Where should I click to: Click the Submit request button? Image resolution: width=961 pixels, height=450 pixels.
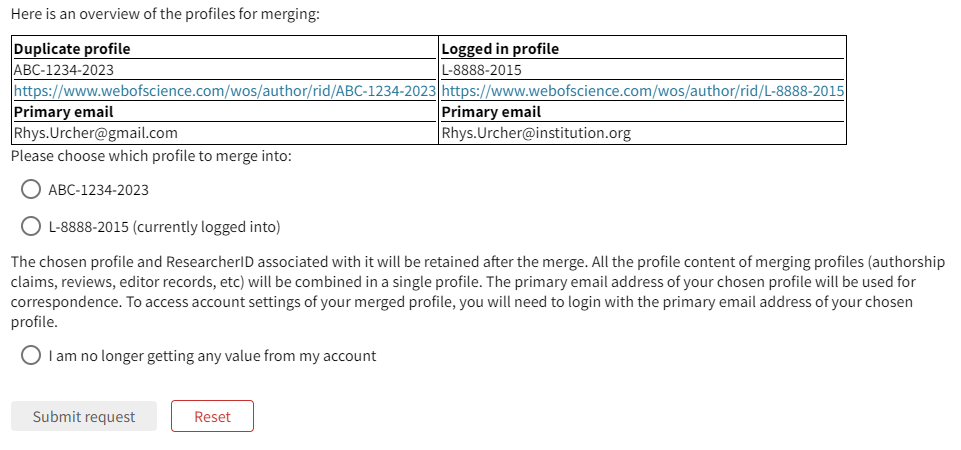(84, 416)
